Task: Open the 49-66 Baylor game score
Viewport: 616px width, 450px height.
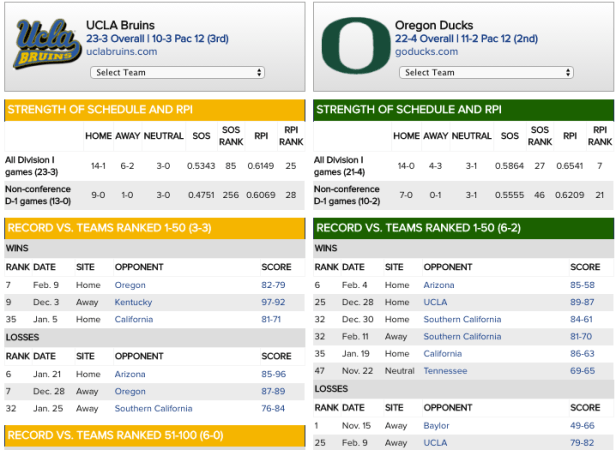Action: click(x=584, y=425)
